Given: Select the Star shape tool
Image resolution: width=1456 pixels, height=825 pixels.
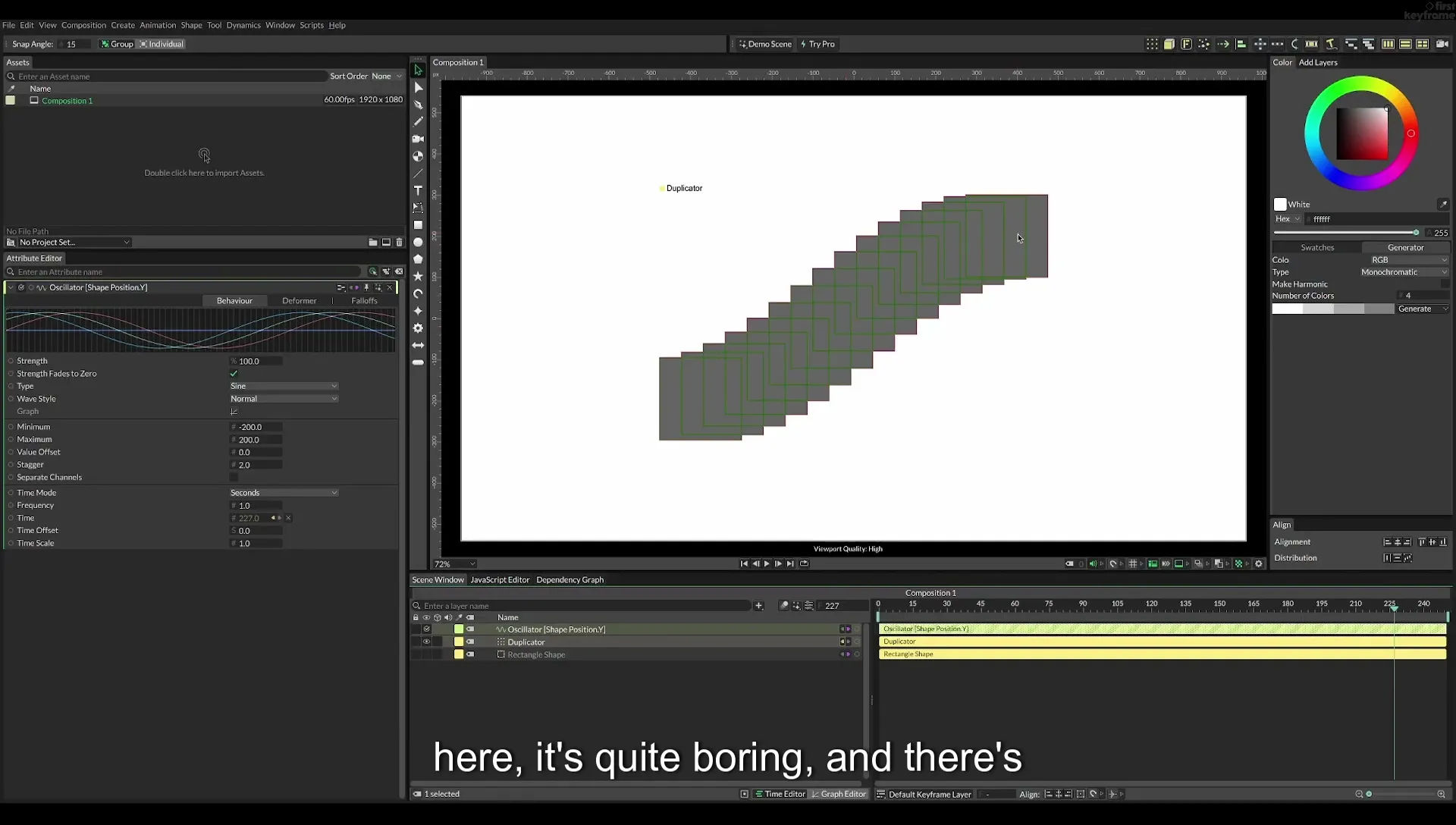Looking at the screenshot, I should click(418, 277).
